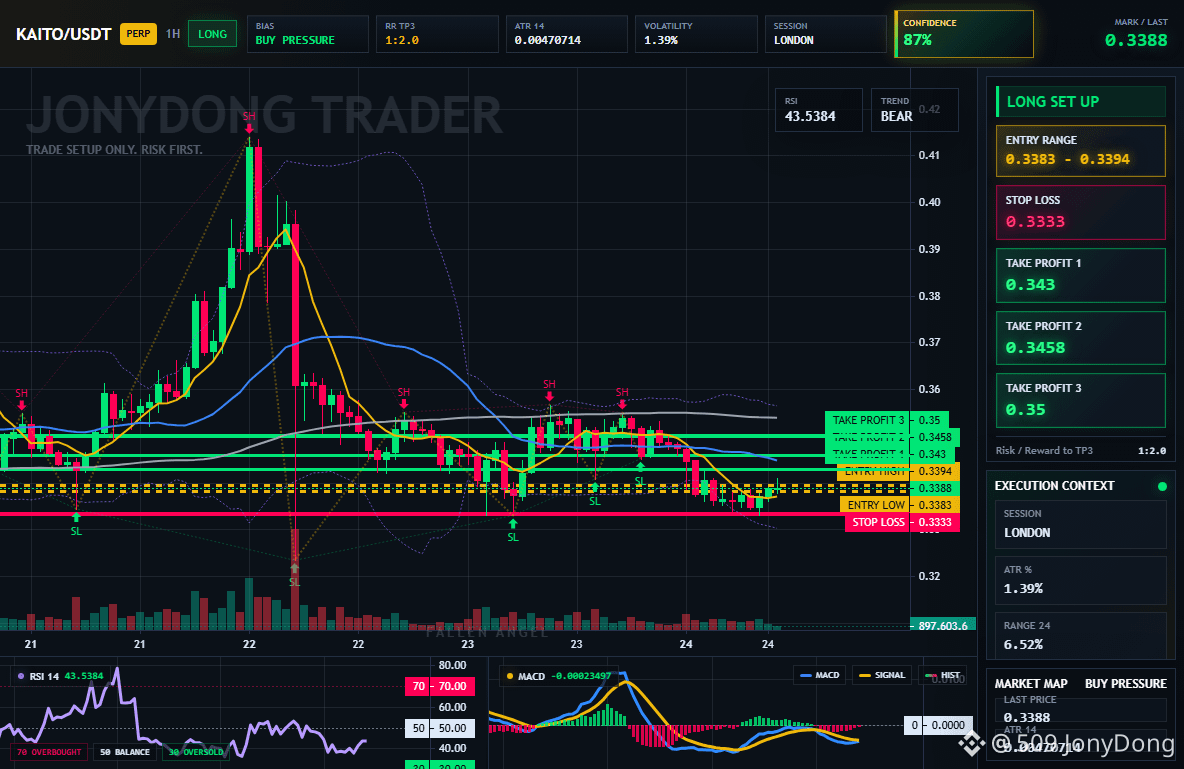1184x769 pixels.
Task: Toggle the 70 OVERBOUGHT legend chip
Action: click(49, 752)
